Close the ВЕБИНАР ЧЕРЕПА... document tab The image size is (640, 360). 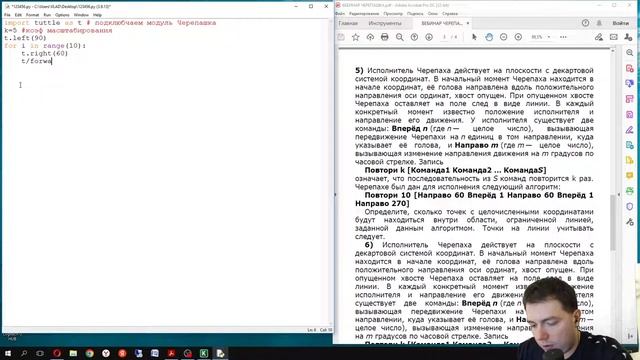click(468, 23)
